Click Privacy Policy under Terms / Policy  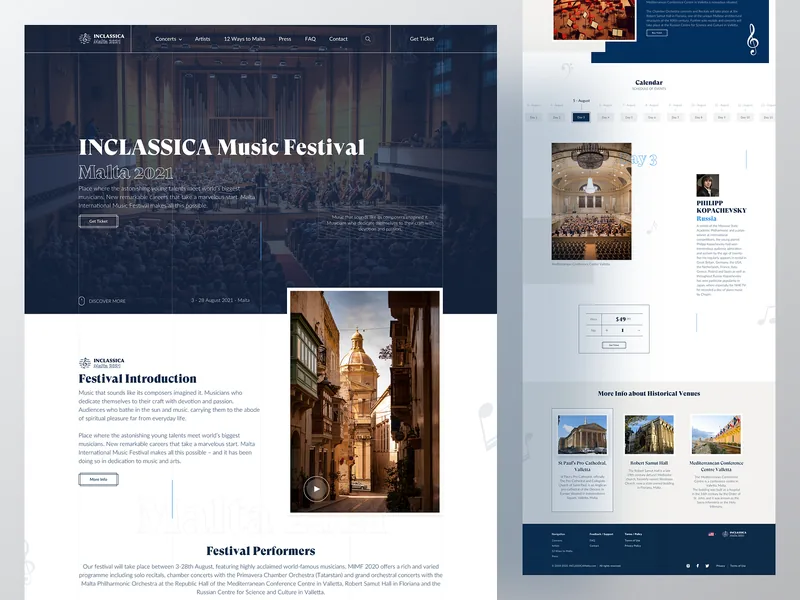(633, 546)
